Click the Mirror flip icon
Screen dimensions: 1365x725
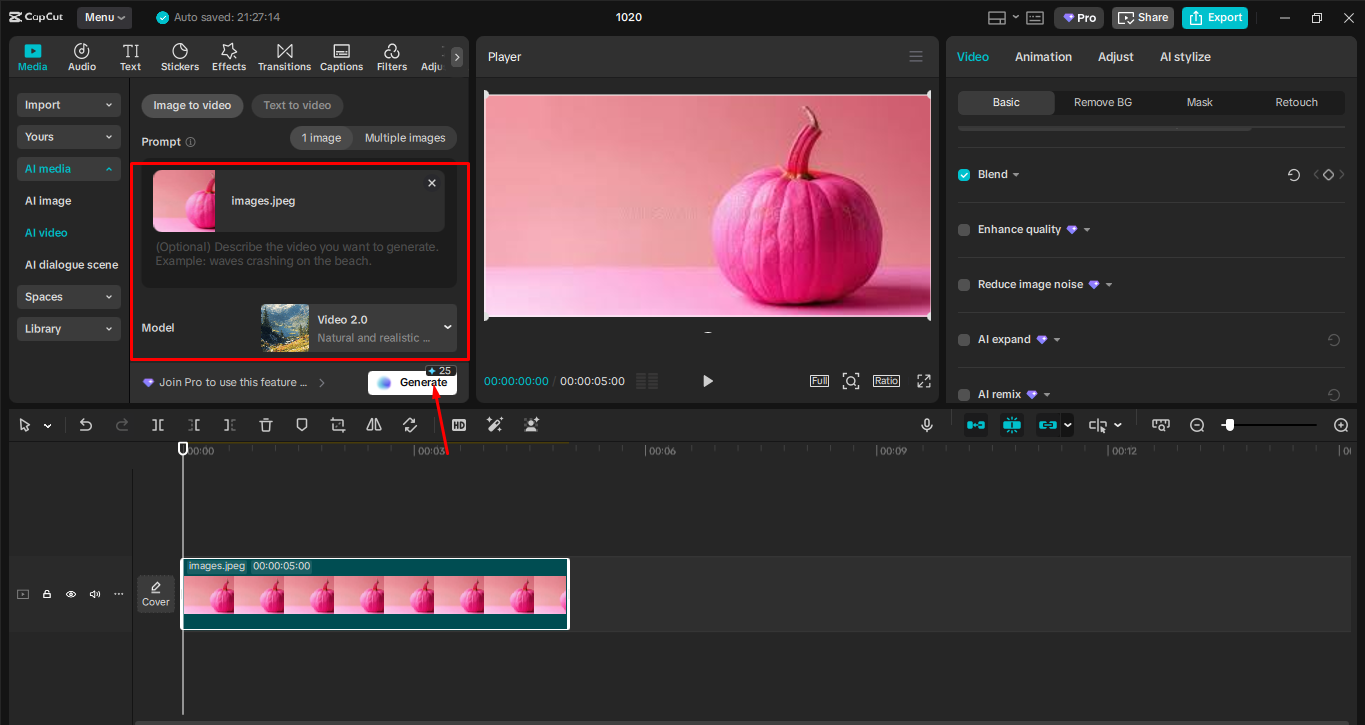(373, 425)
